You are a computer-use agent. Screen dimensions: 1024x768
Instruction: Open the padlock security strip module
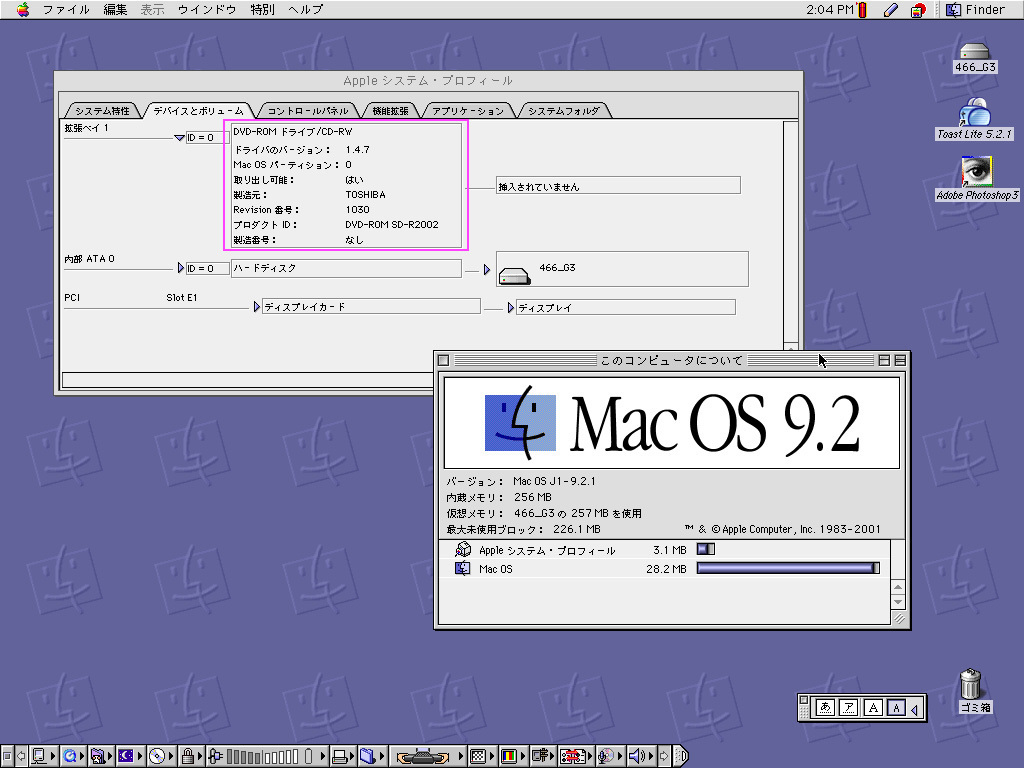tap(191, 756)
